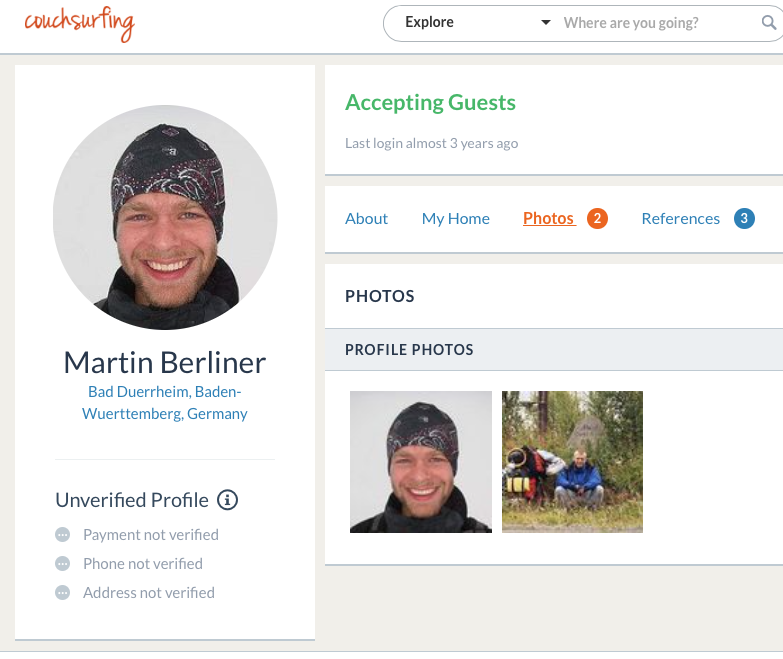
Task: Switch to the About tab
Action: click(366, 219)
